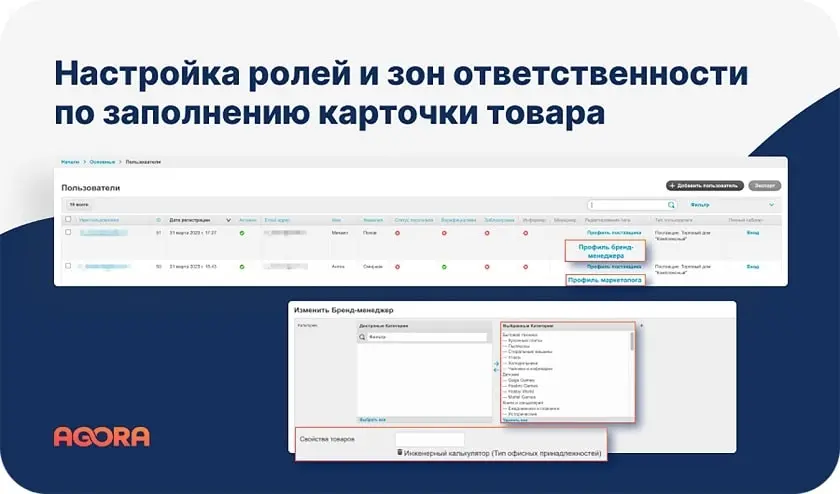Click right arrow to move category to selected

click(x=496, y=364)
